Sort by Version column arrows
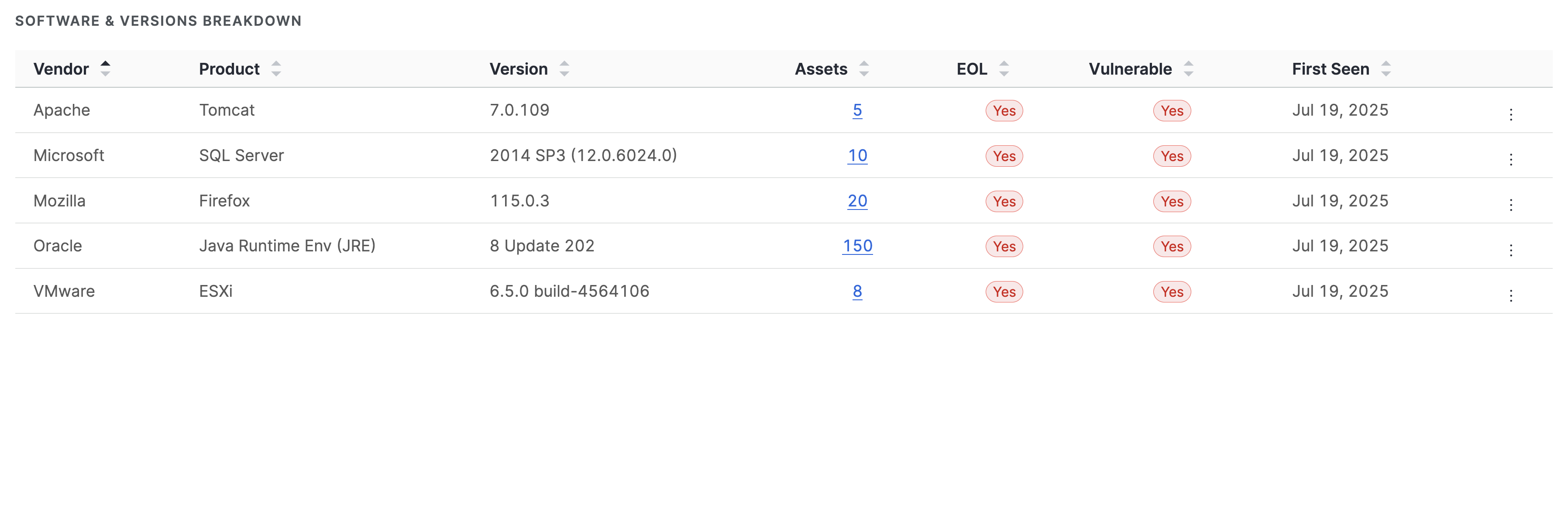This screenshot has width=1568, height=515. [564, 68]
